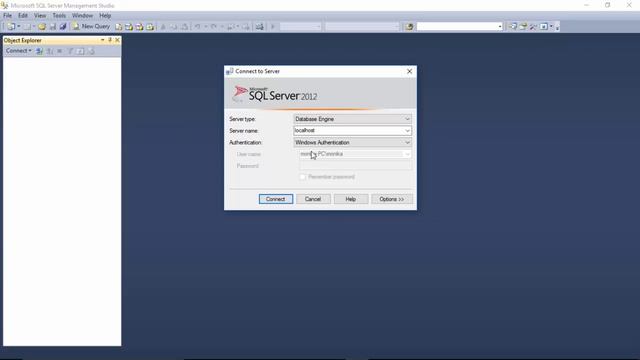Click the Connect button in the dialog
The image size is (640, 360).
pos(276,199)
